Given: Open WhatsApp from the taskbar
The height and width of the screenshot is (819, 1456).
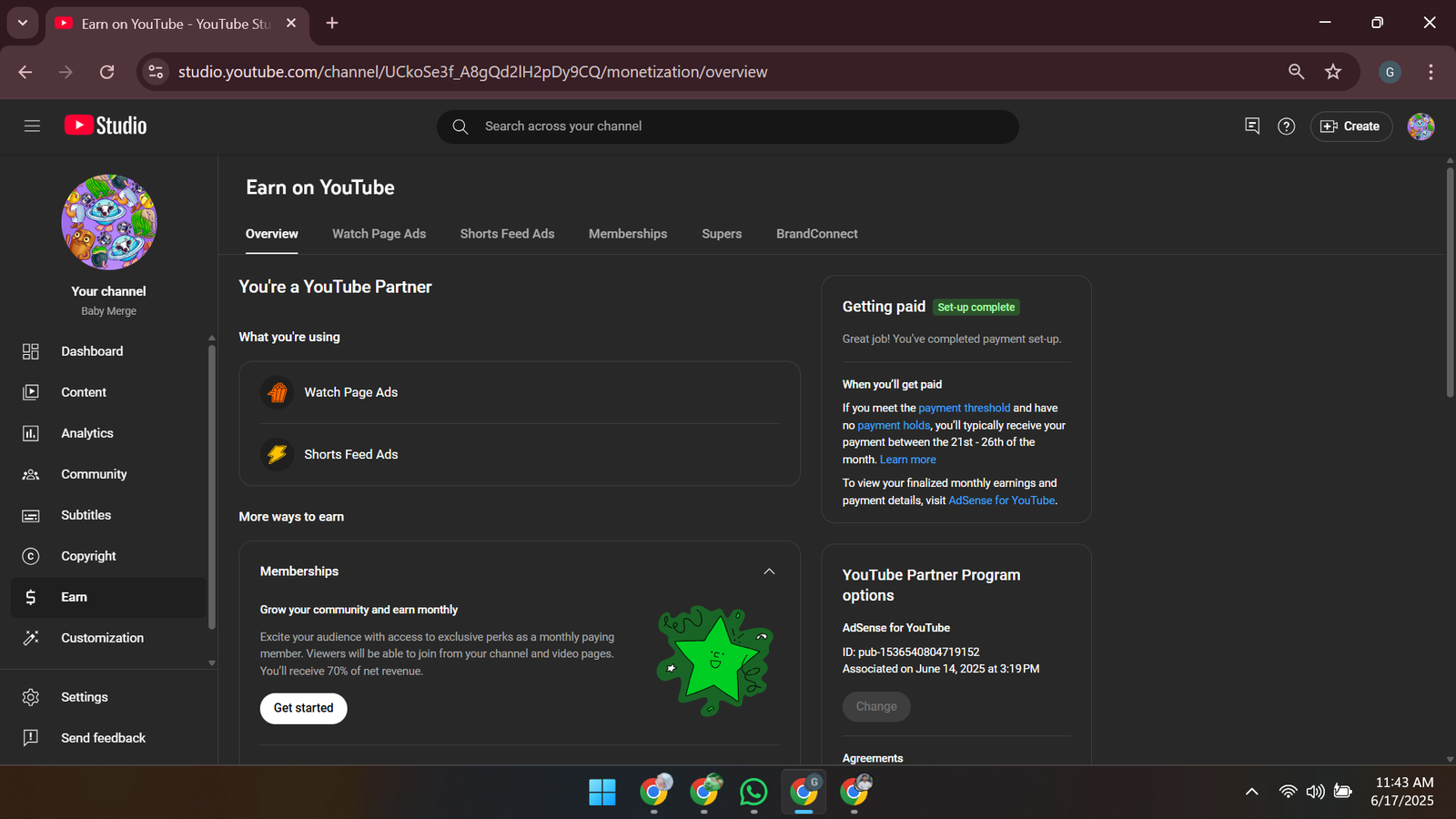Looking at the screenshot, I should pyautogui.click(x=753, y=792).
